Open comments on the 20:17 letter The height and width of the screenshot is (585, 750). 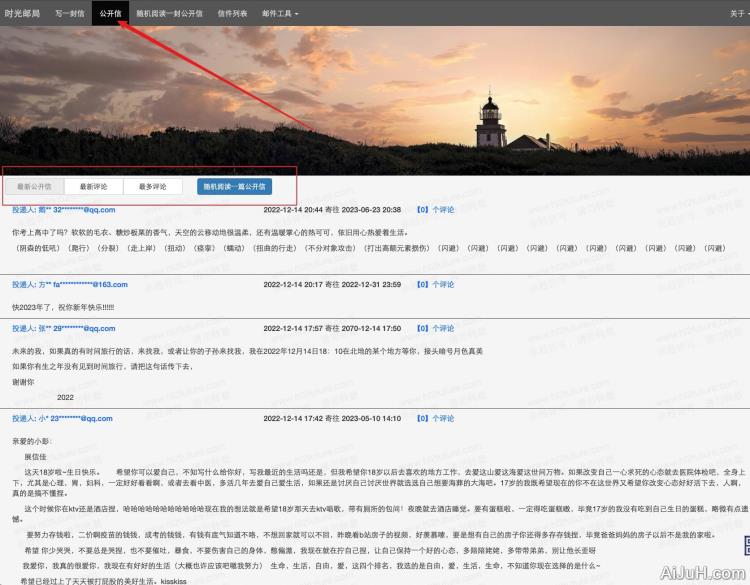click(435, 285)
